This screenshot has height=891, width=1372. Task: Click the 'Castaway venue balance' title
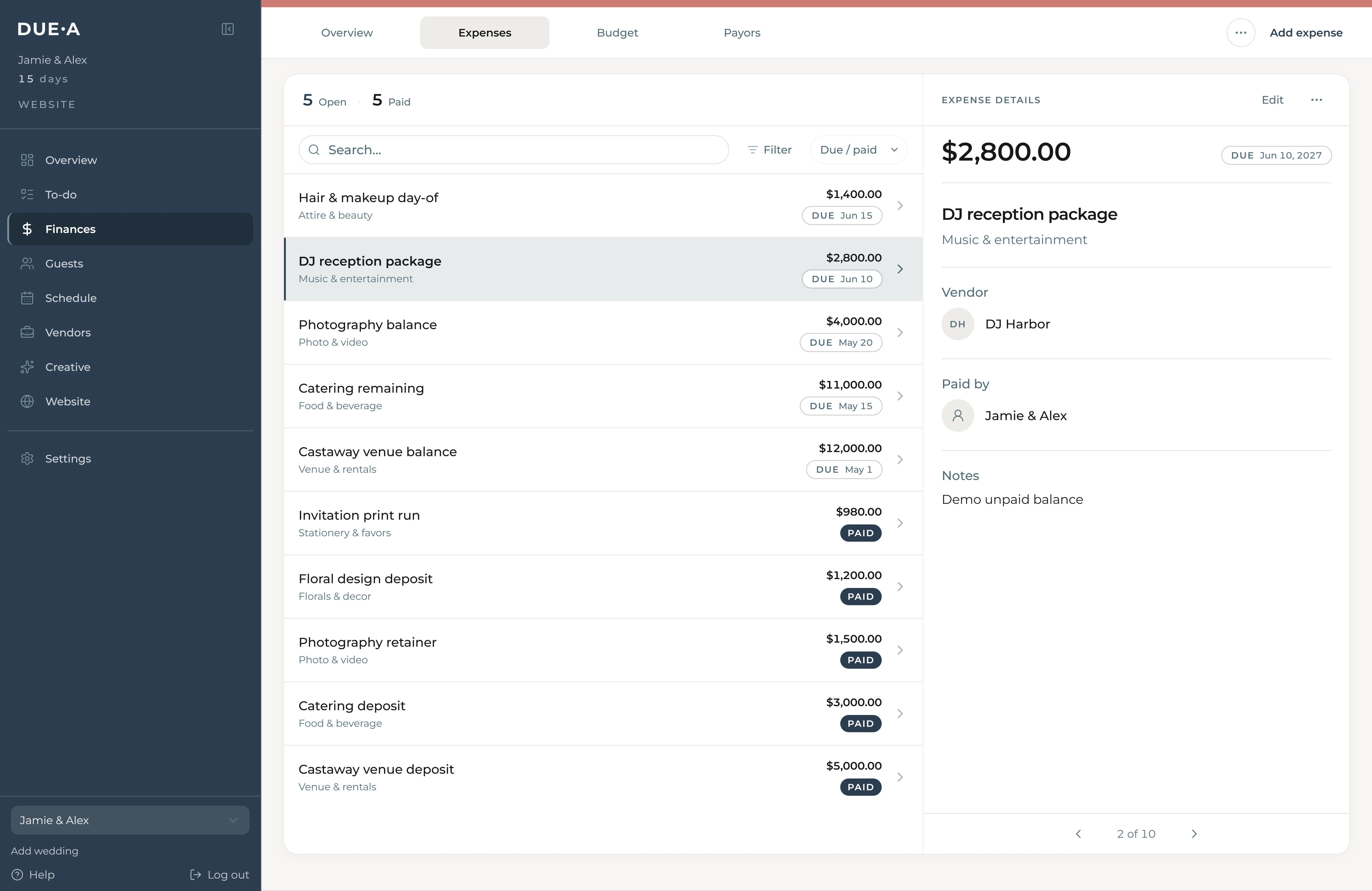coord(377,452)
